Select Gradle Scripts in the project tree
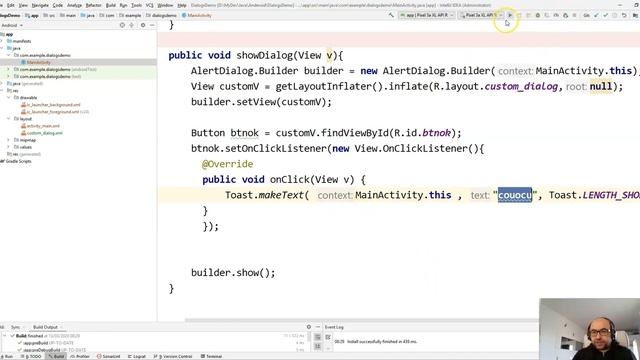 (x=18, y=161)
